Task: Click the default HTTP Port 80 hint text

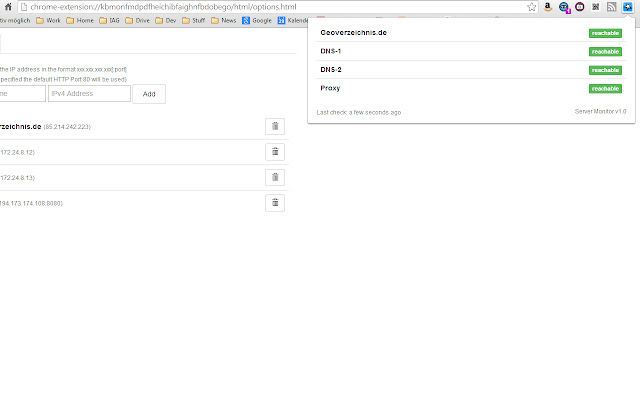Action: tap(63, 79)
